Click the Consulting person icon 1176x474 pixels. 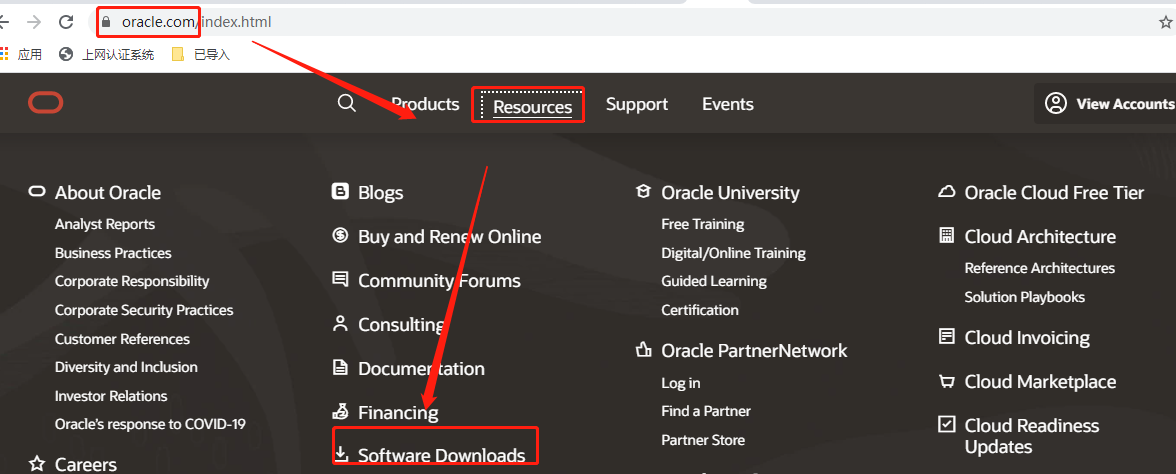(340, 324)
